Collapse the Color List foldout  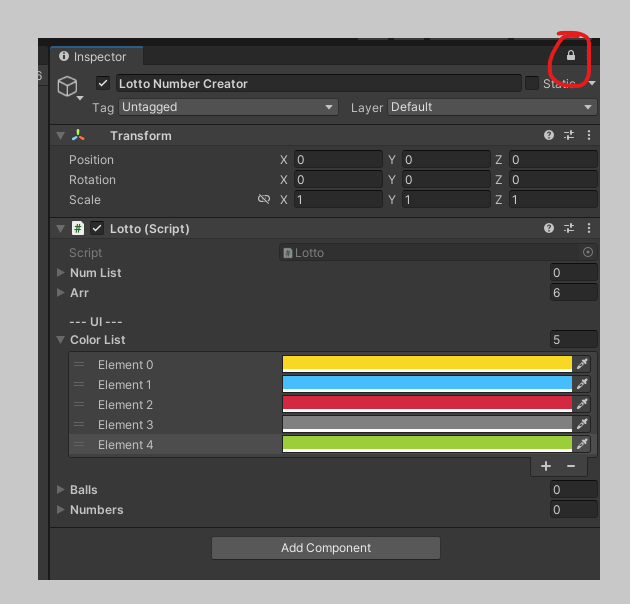coord(61,340)
